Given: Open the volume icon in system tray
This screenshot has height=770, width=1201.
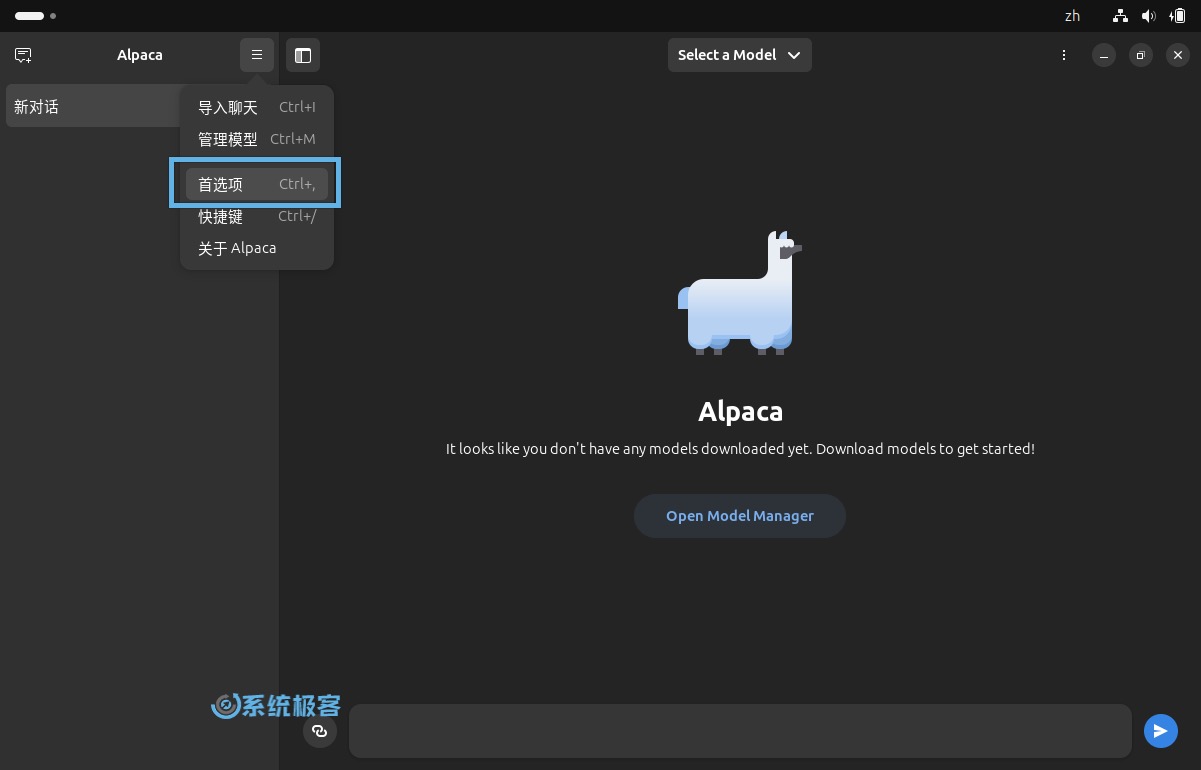Looking at the screenshot, I should (1149, 16).
